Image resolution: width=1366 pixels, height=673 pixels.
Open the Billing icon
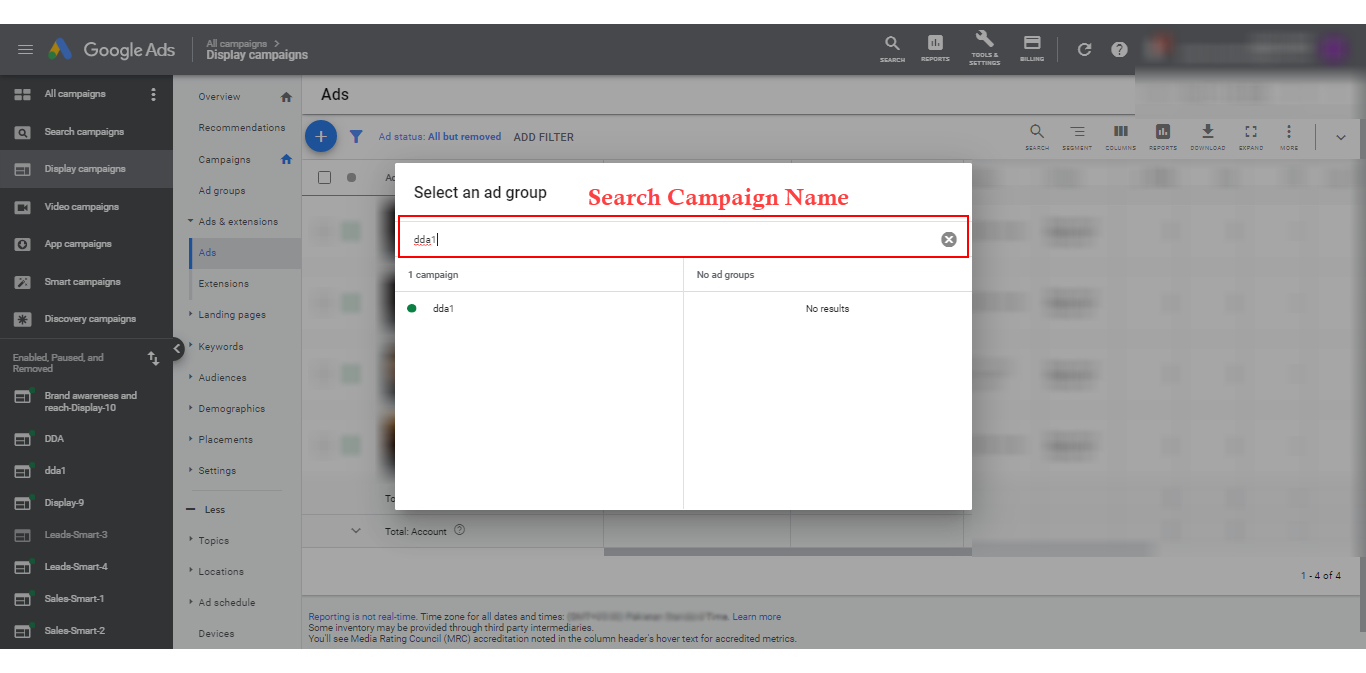coord(1032,49)
